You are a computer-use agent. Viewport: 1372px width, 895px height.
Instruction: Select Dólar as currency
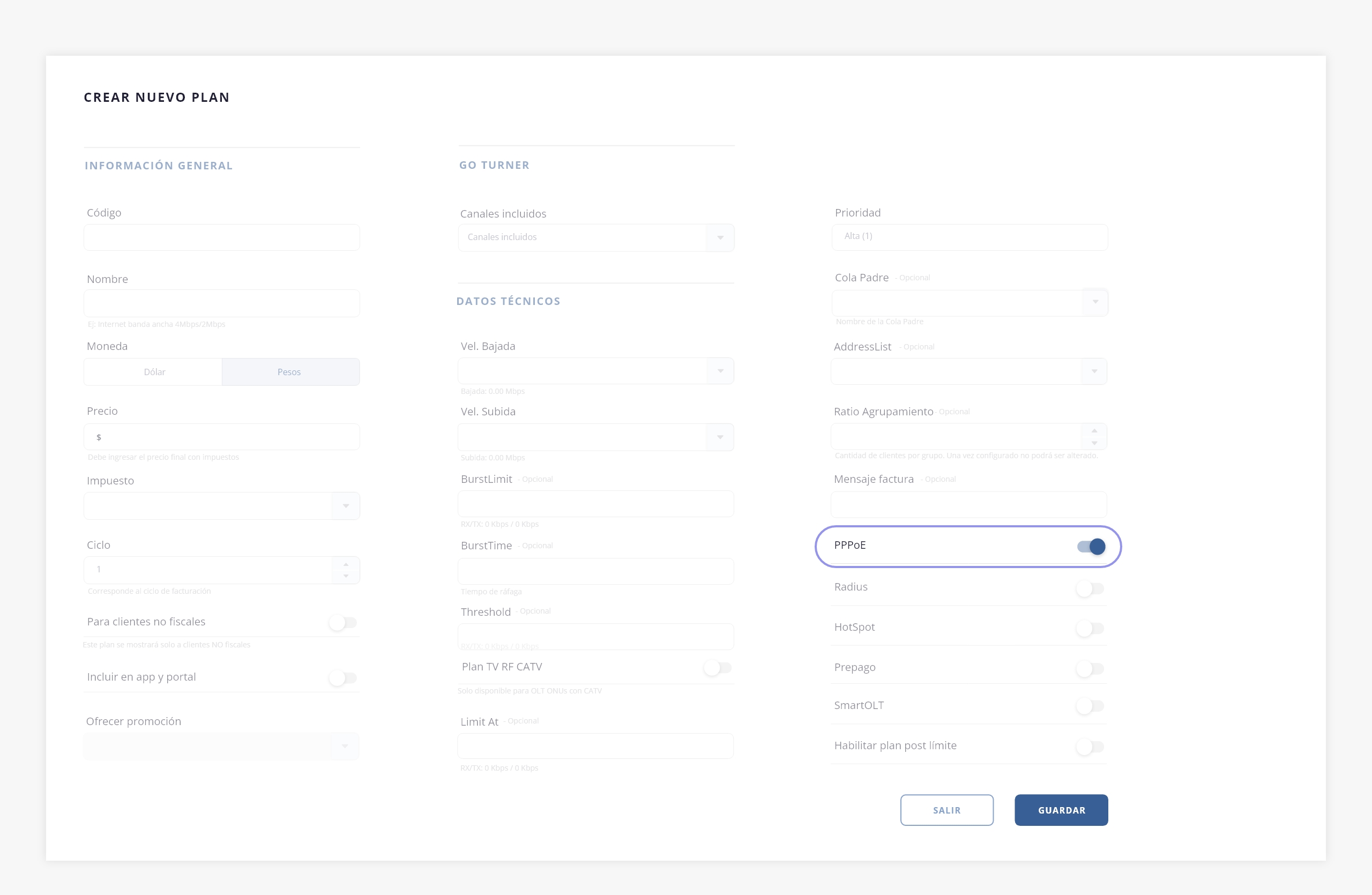[154, 372]
